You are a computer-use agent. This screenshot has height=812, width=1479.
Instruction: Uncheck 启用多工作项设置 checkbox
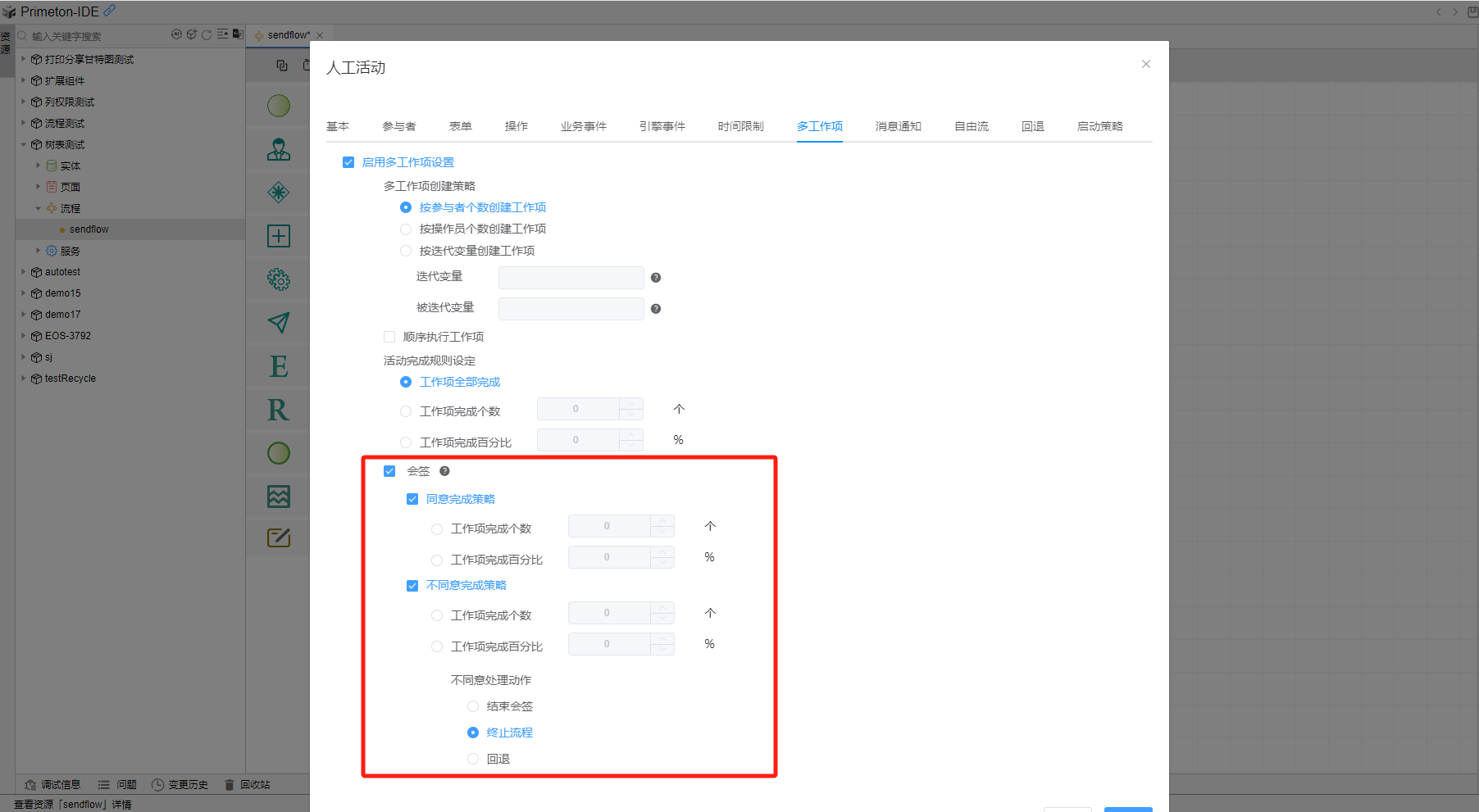coord(348,162)
